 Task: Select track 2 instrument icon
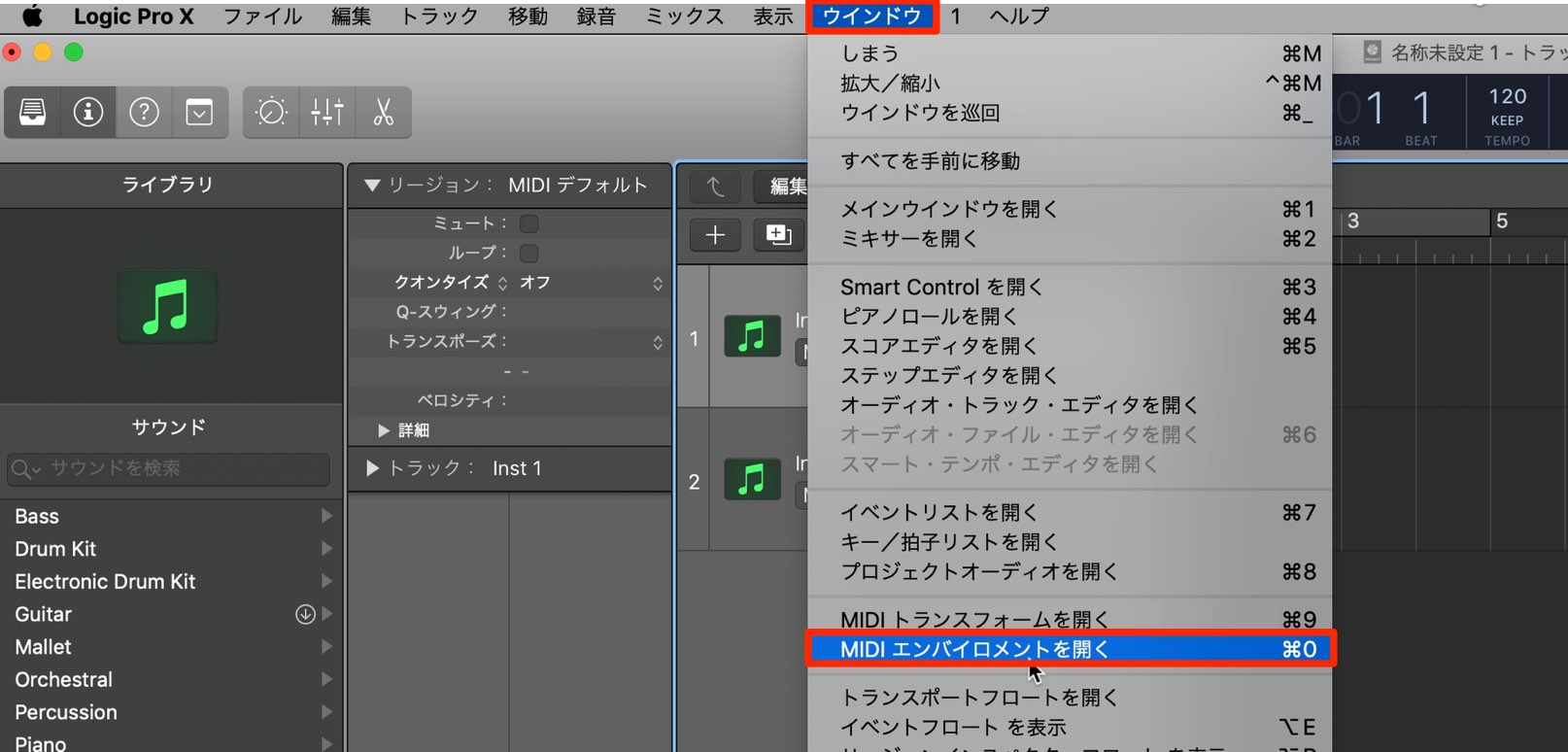coord(752,479)
